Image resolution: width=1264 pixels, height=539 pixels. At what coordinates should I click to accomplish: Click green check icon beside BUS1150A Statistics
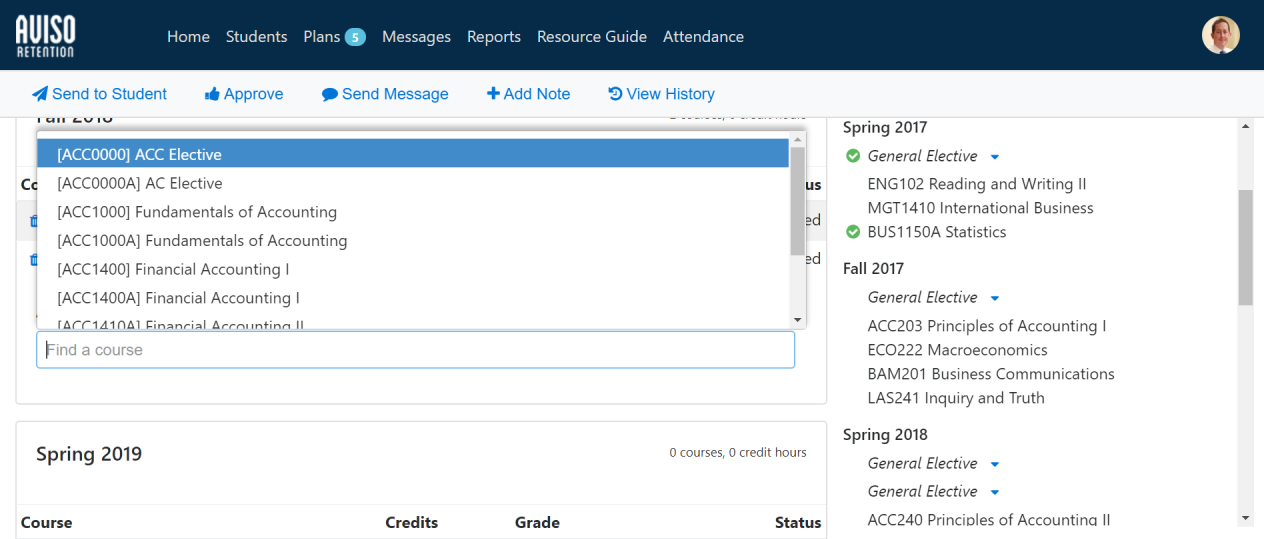pyautogui.click(x=853, y=232)
